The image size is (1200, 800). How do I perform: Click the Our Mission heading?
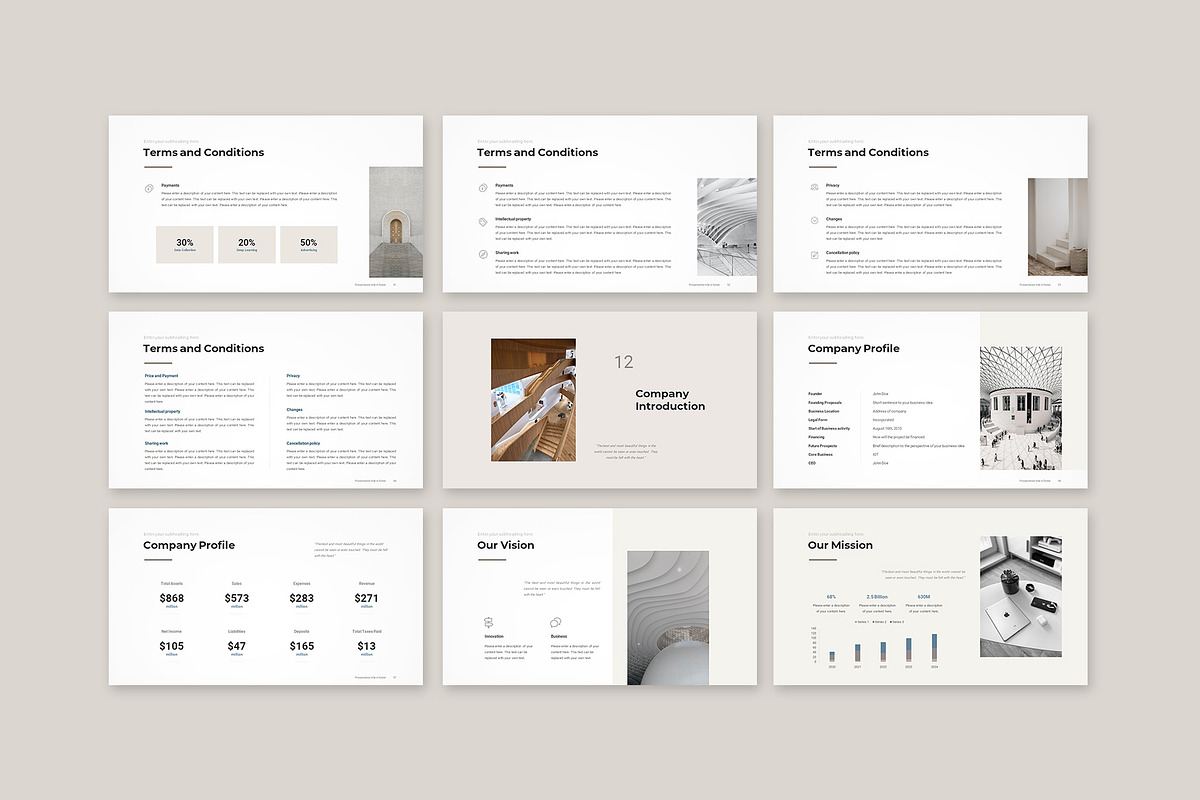click(840, 545)
